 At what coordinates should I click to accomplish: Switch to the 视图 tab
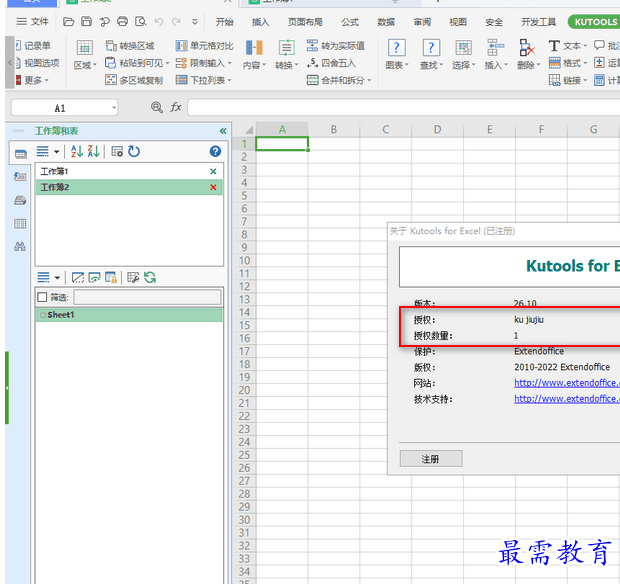click(458, 22)
